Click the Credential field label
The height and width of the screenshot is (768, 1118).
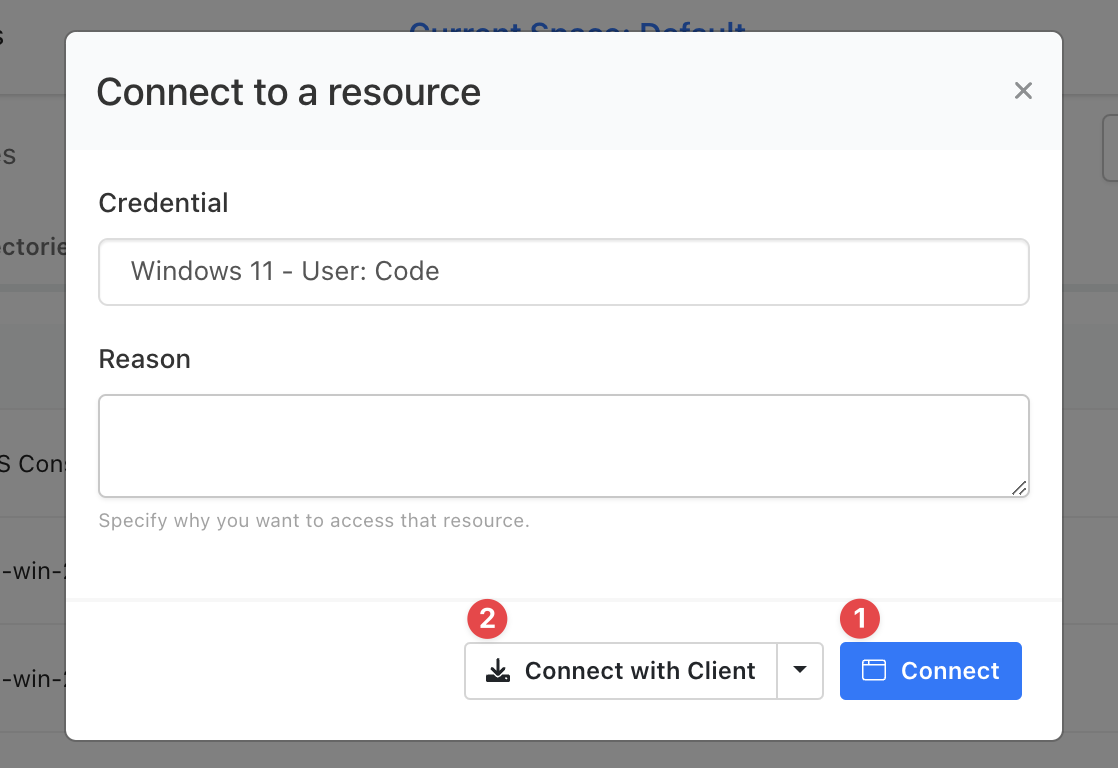163,203
